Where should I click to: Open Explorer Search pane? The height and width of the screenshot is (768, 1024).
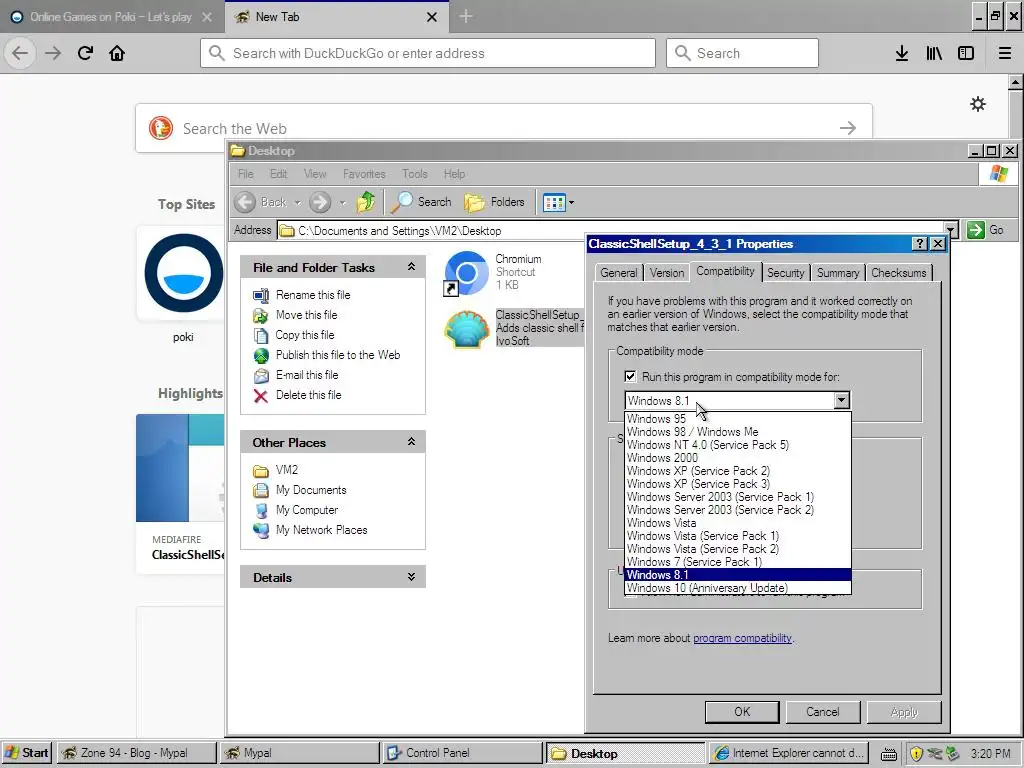[x=421, y=202]
